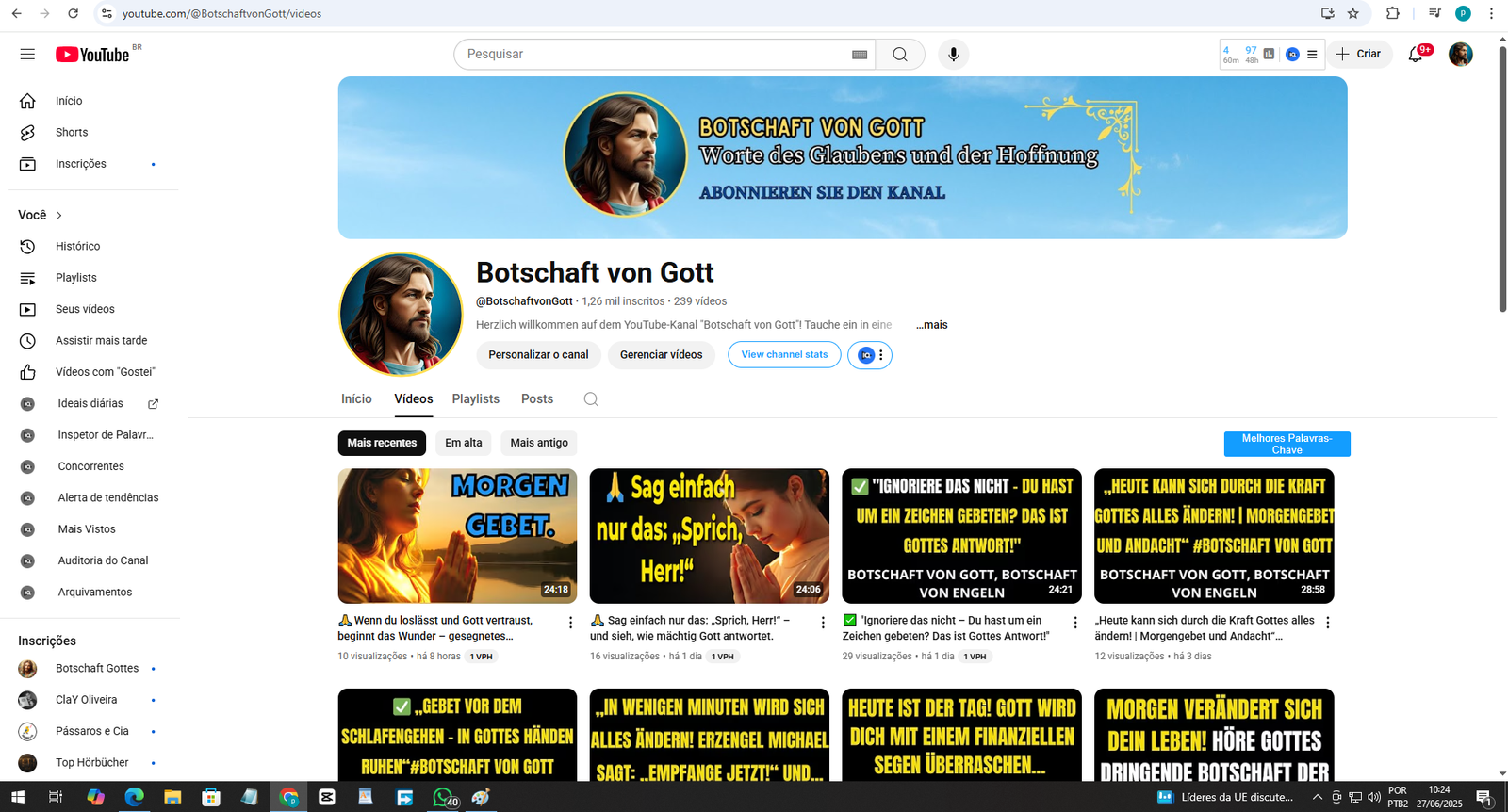Select the Vídeos channel tab

click(414, 399)
